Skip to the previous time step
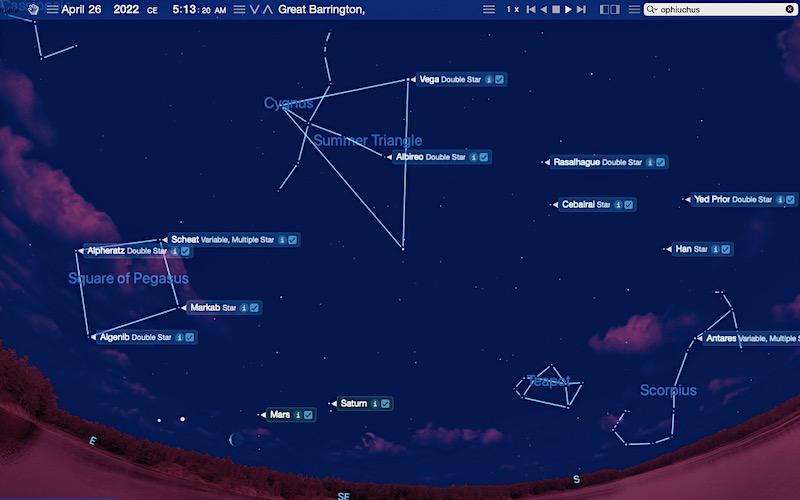The image size is (800, 500). tap(530, 9)
